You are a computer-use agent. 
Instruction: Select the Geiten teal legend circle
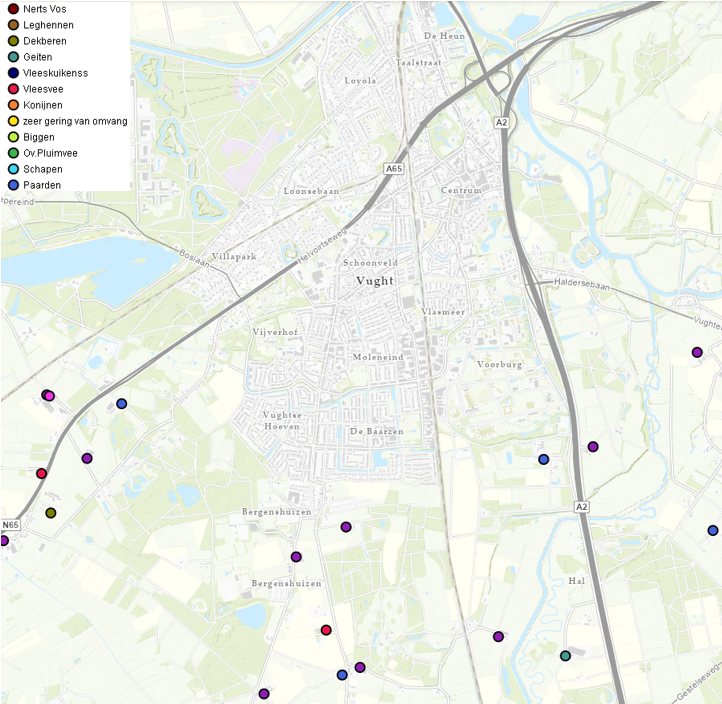tap(13, 57)
